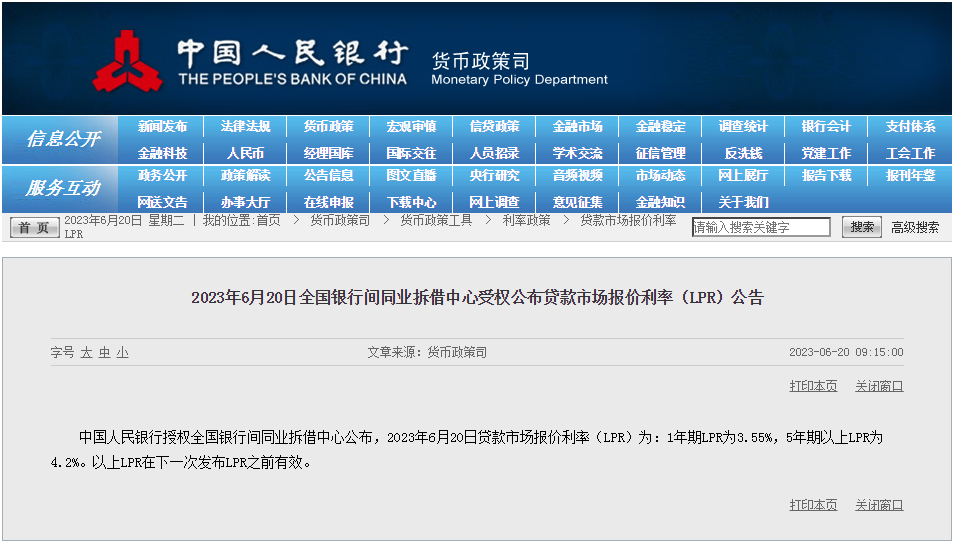Click 信息公开 section header
This screenshot has height=544, width=953.
[x=63, y=139]
